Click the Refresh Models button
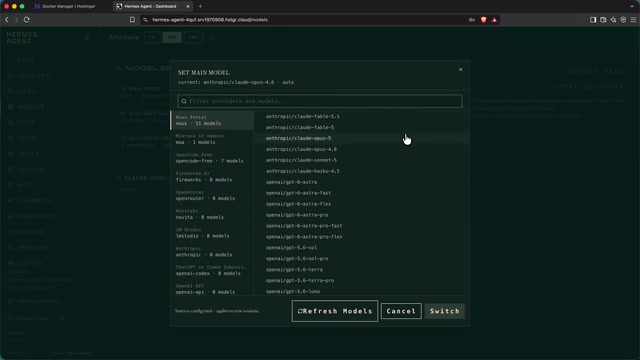This screenshot has height=360, width=640. 335,311
